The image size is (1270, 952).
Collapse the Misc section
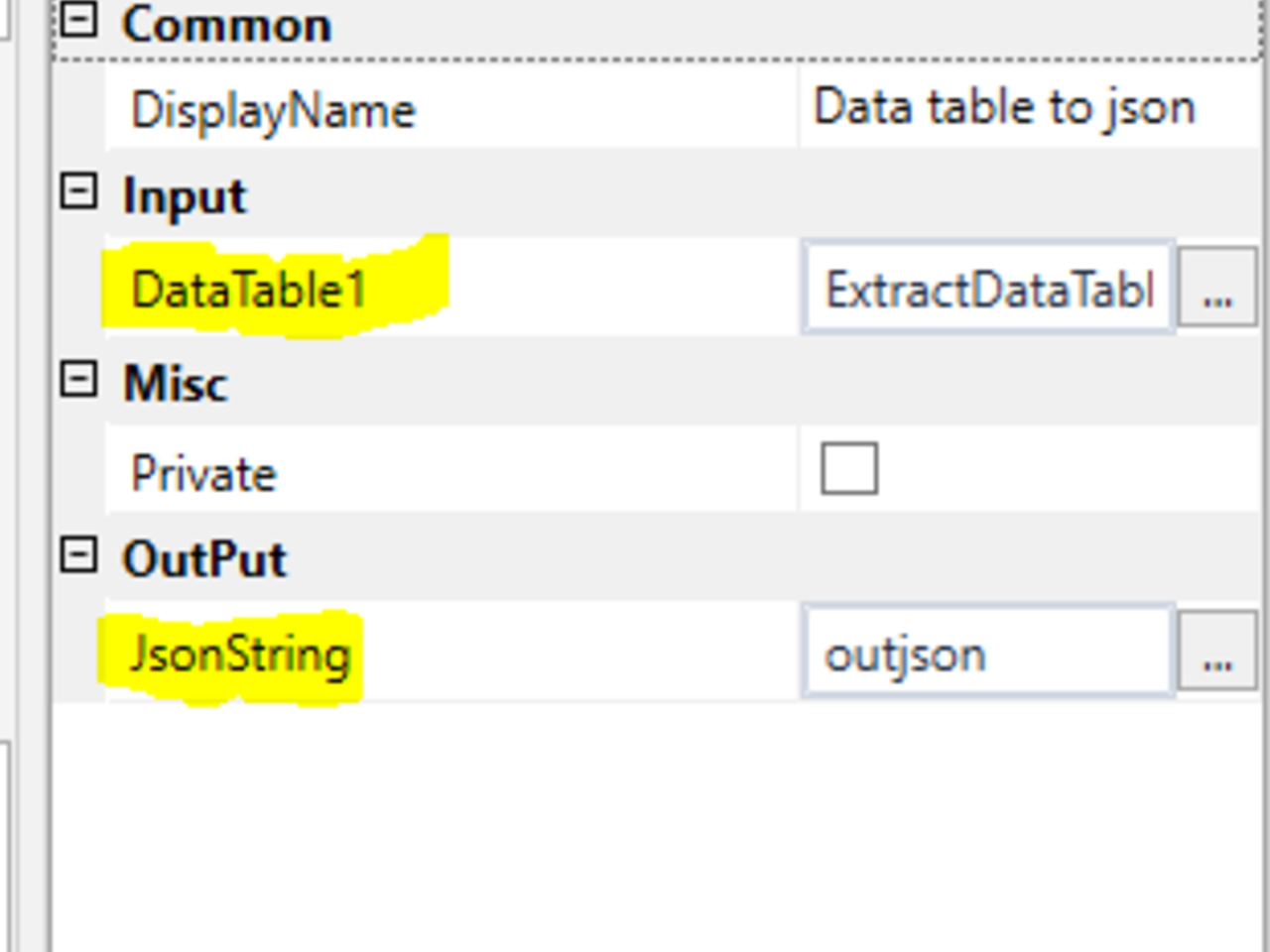tap(78, 379)
